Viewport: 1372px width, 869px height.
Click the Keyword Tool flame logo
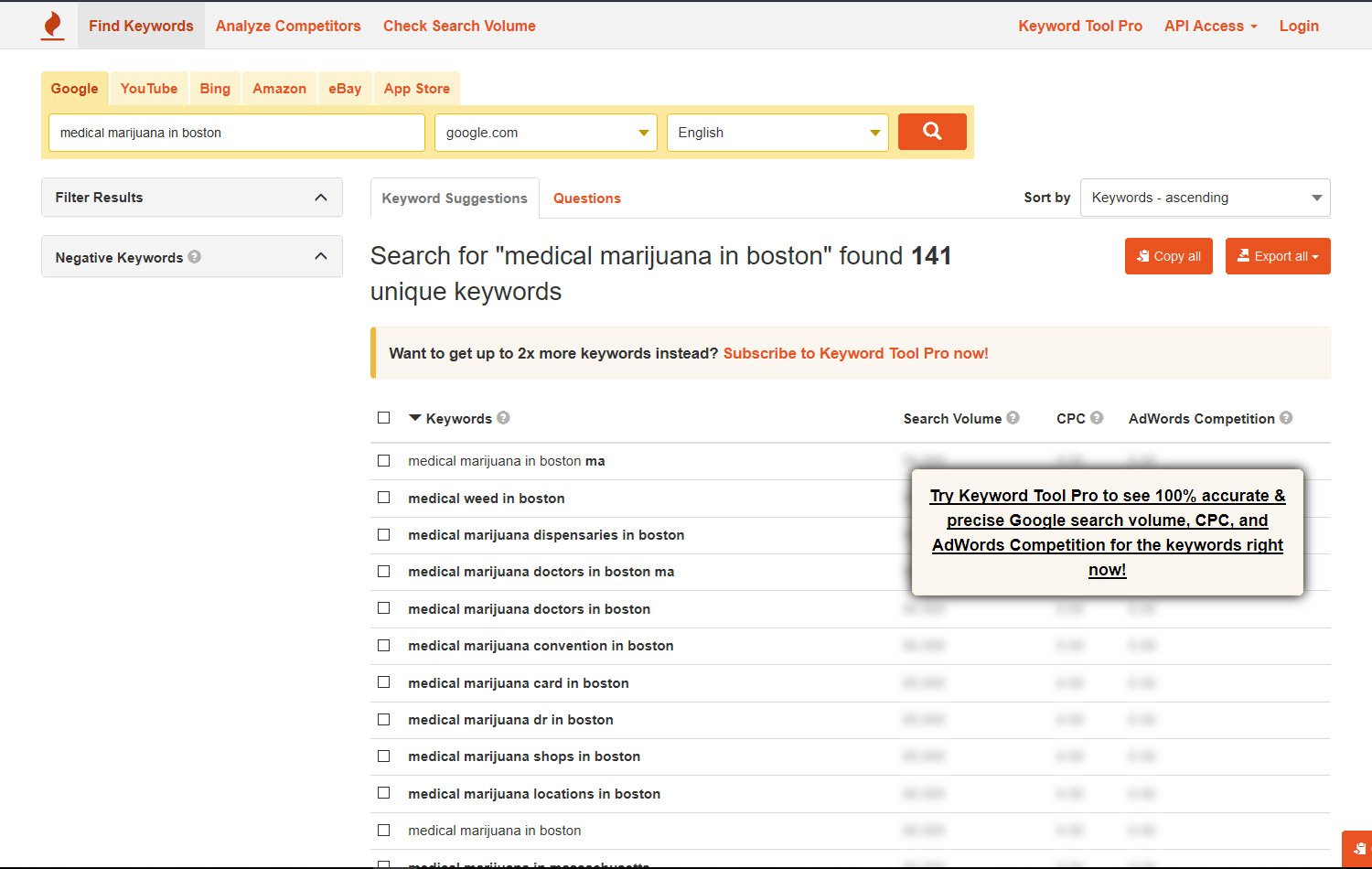(x=52, y=26)
